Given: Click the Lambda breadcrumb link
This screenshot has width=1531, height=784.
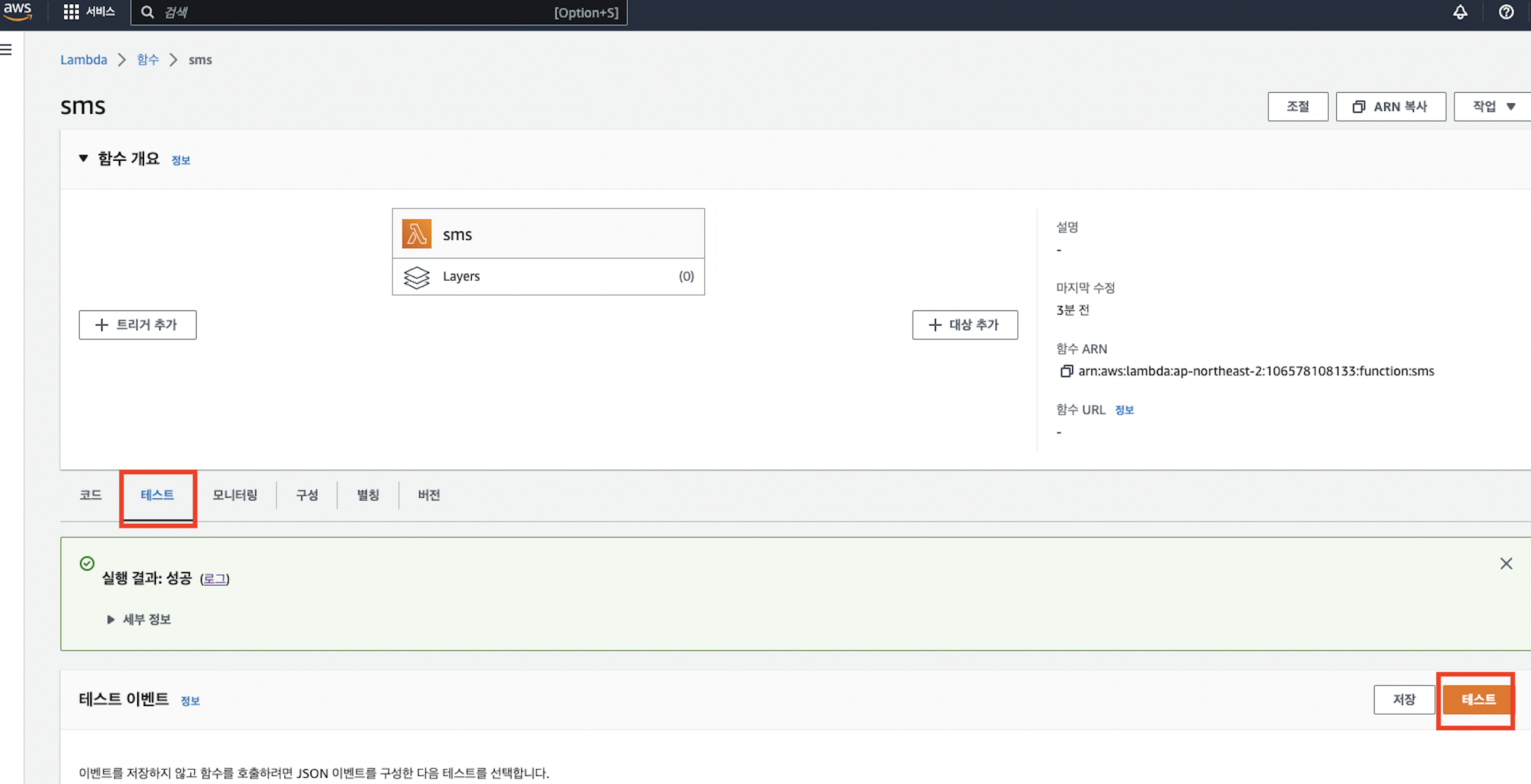Looking at the screenshot, I should [83, 60].
